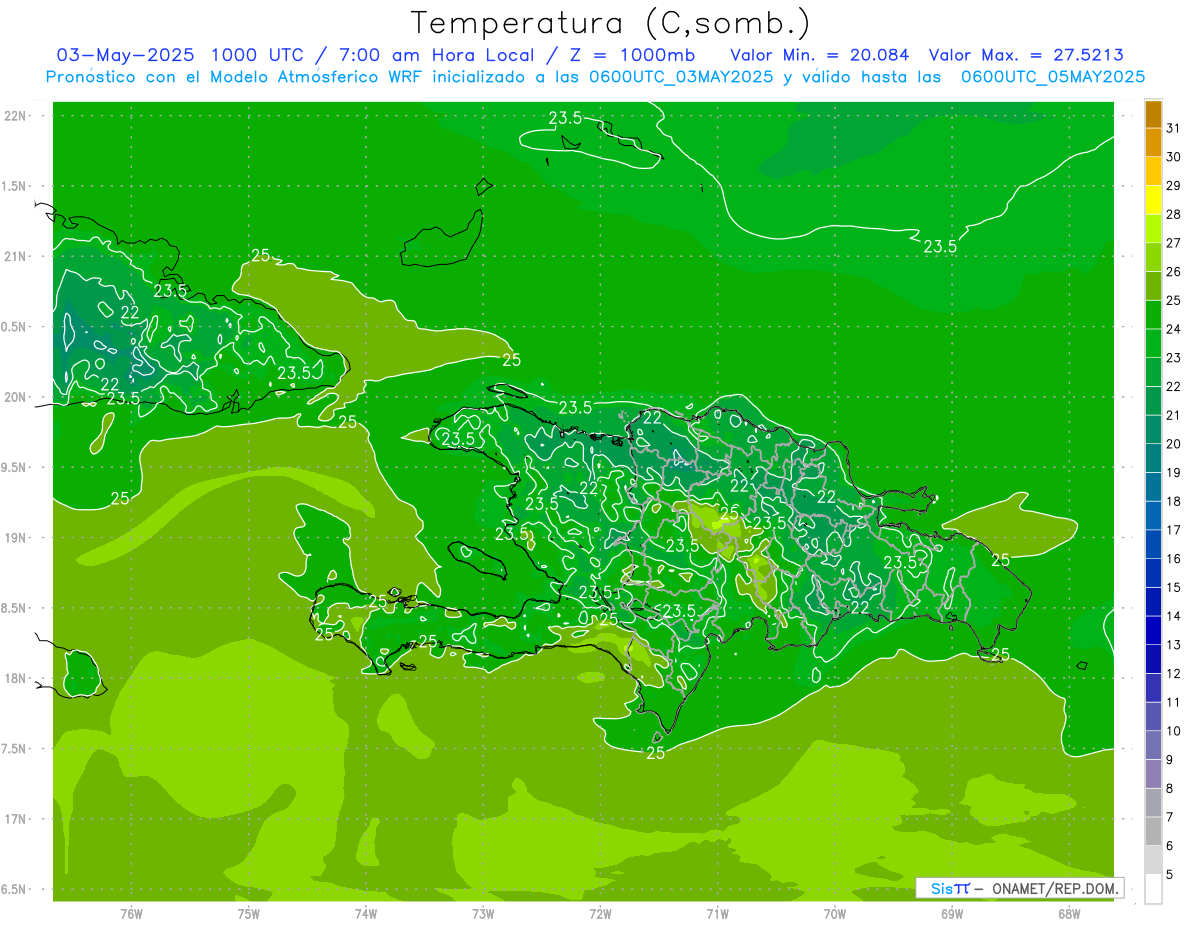This screenshot has height=927, width=1200.
Task: Click the legend value '28'
Action: (x=1173, y=214)
